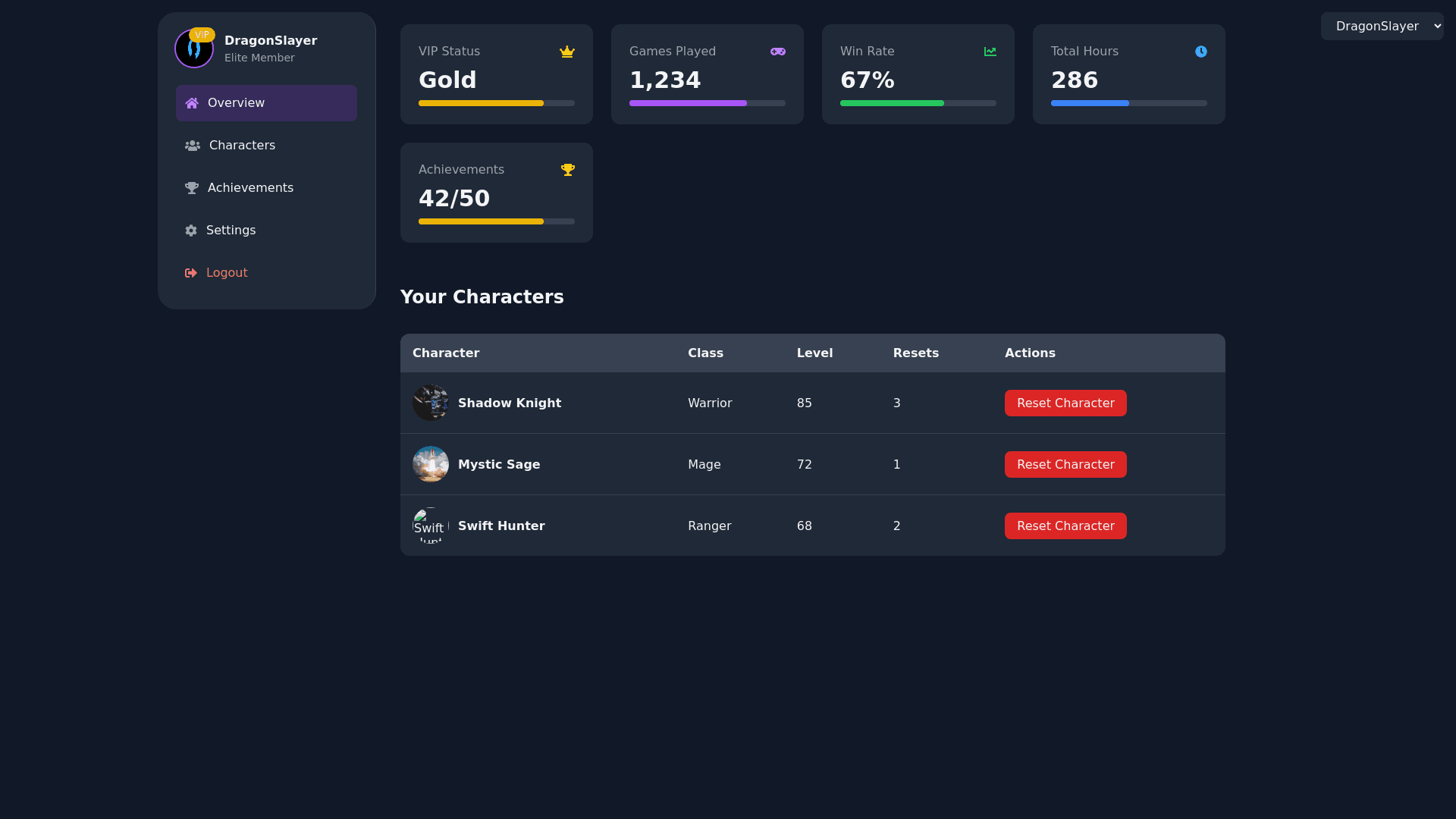Click the gamepad icon on Games Played card
The width and height of the screenshot is (1456, 819).
[778, 52]
